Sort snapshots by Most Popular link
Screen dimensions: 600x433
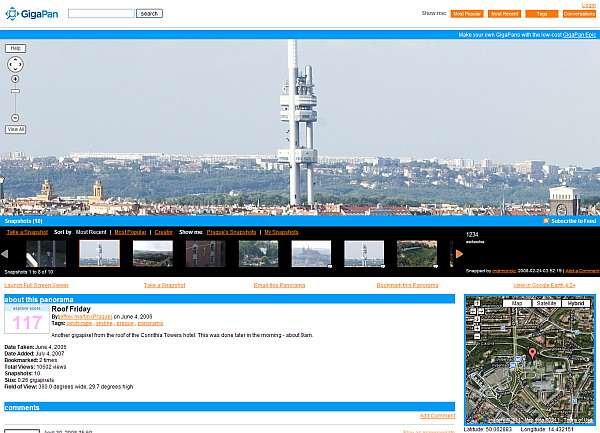[130, 232]
